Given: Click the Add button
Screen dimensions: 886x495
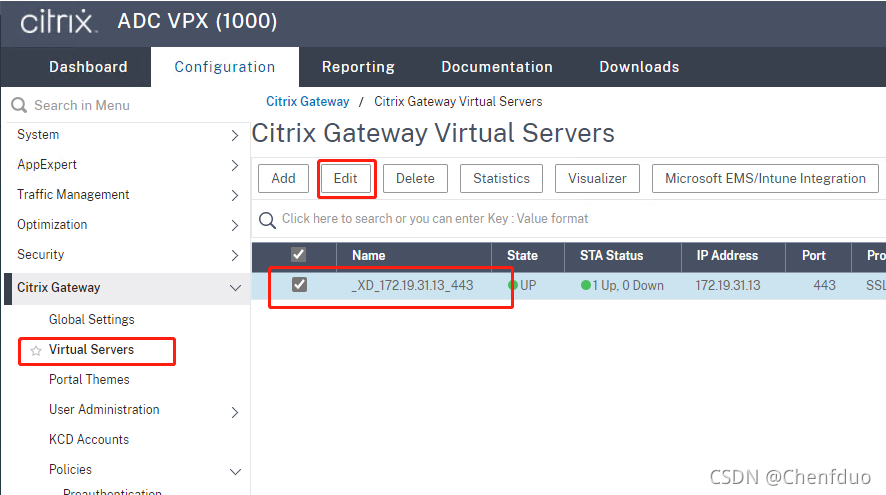Looking at the screenshot, I should click(x=284, y=179).
